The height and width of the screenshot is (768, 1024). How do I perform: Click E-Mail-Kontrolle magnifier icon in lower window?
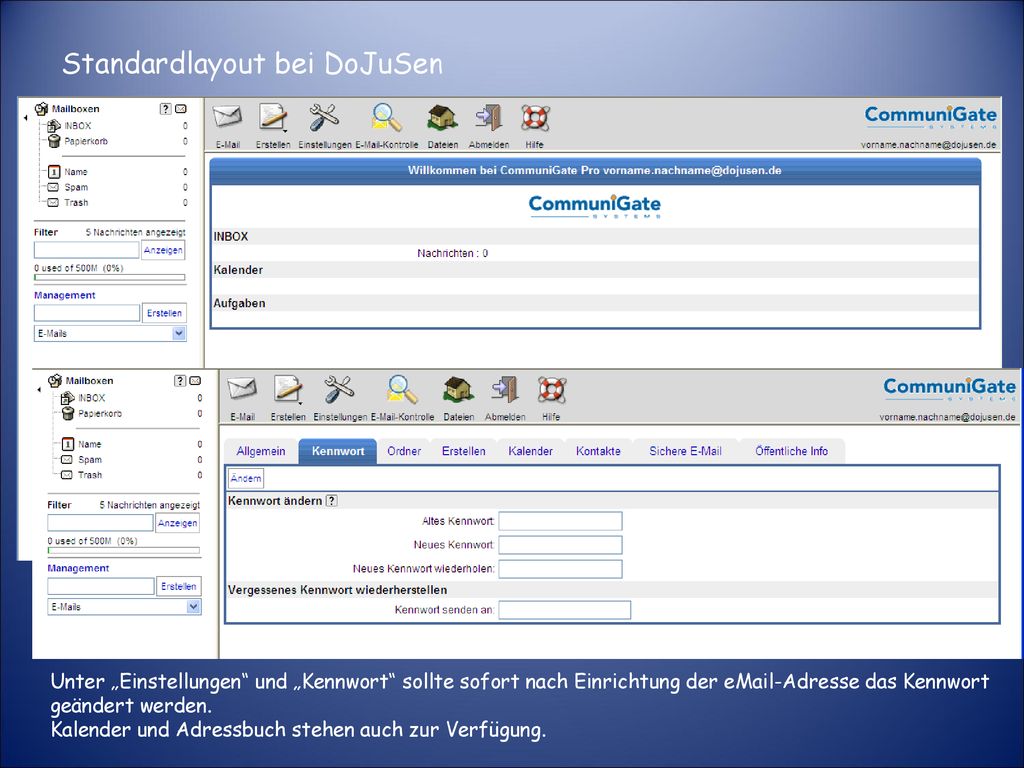(402, 390)
